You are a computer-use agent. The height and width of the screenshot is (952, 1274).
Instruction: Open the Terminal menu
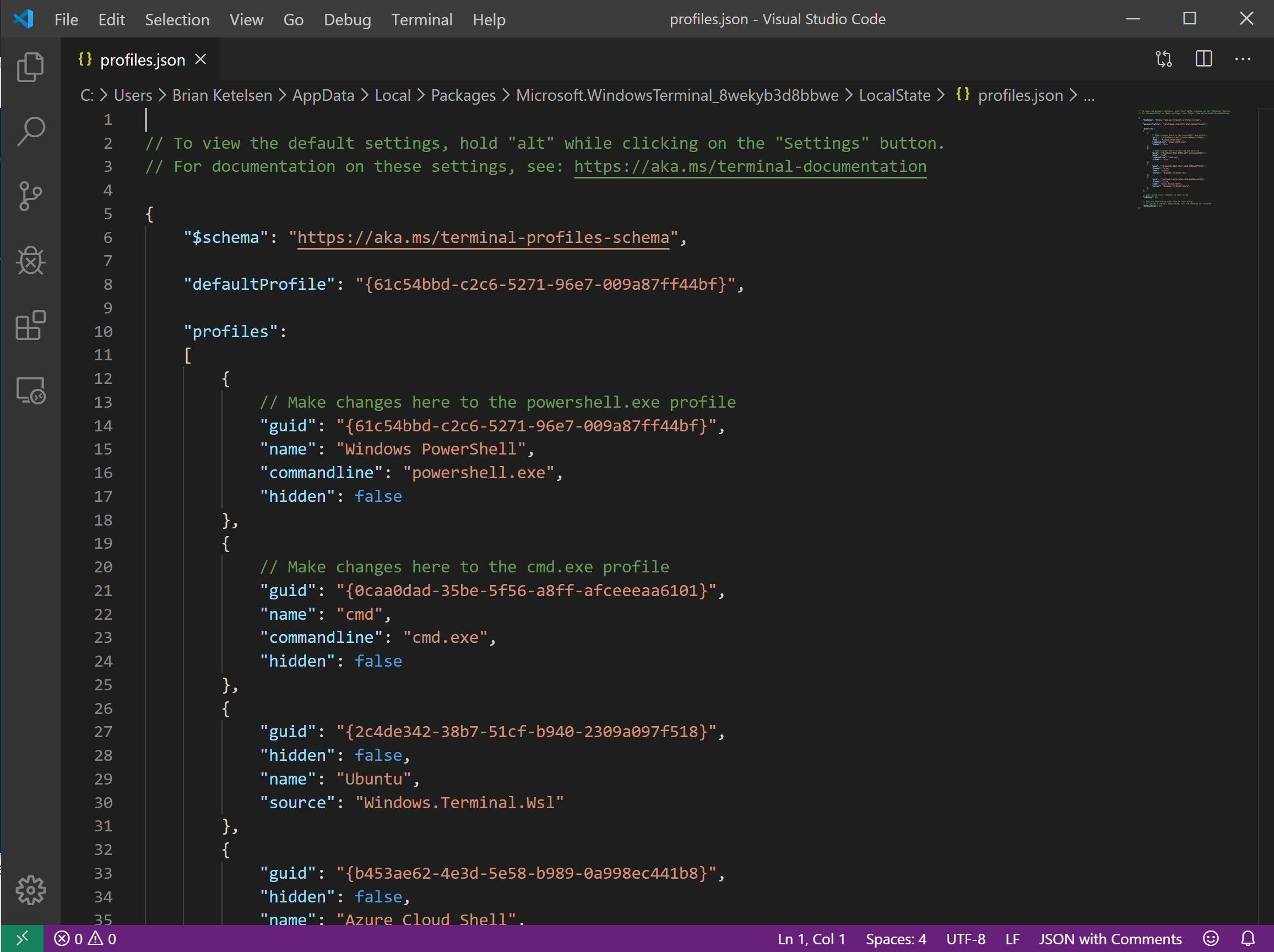pos(421,20)
